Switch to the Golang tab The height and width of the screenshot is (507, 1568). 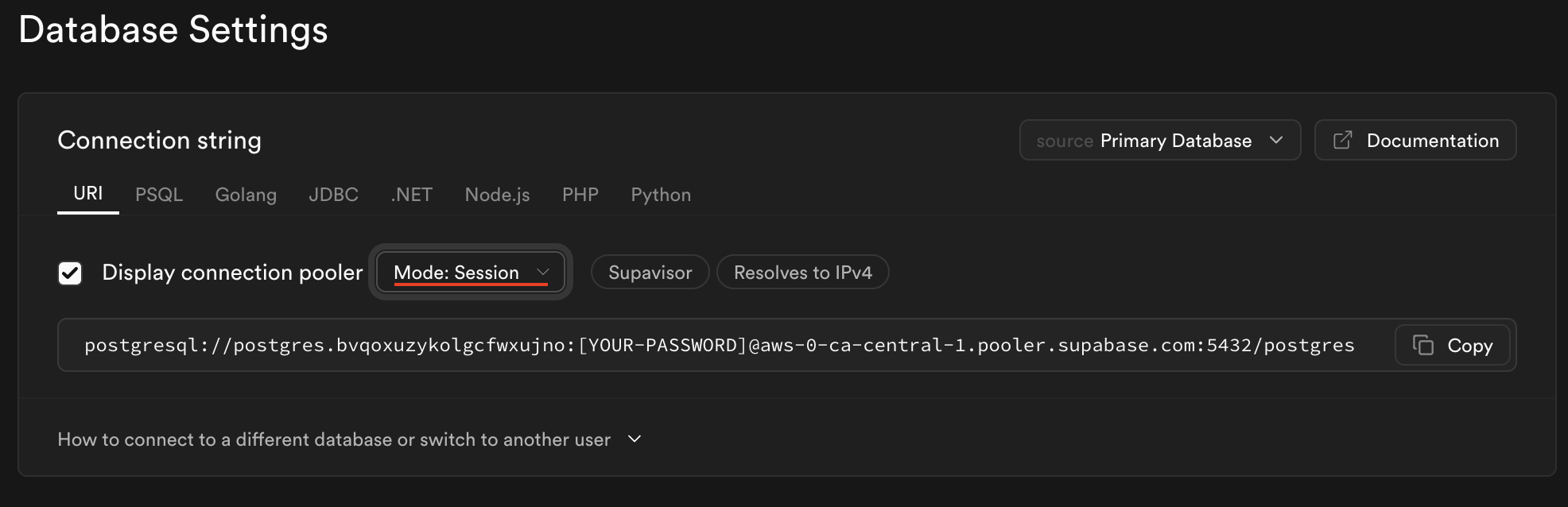coord(246,195)
